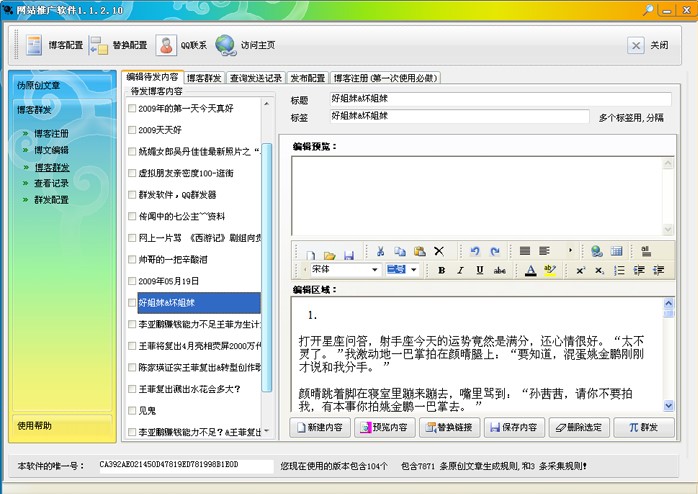This screenshot has height=494, width=698.
Task: Click the Undo arrow icon
Action: [474, 251]
